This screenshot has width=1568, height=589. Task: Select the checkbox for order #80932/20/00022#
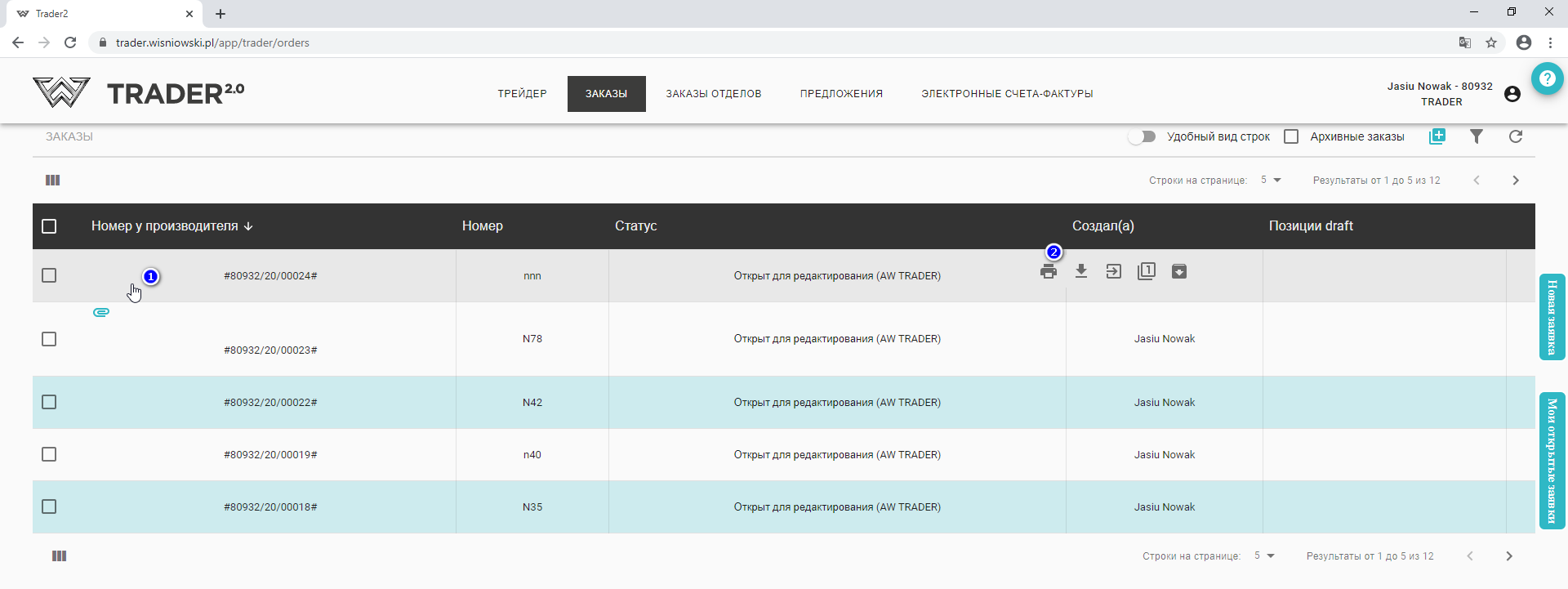(x=49, y=402)
